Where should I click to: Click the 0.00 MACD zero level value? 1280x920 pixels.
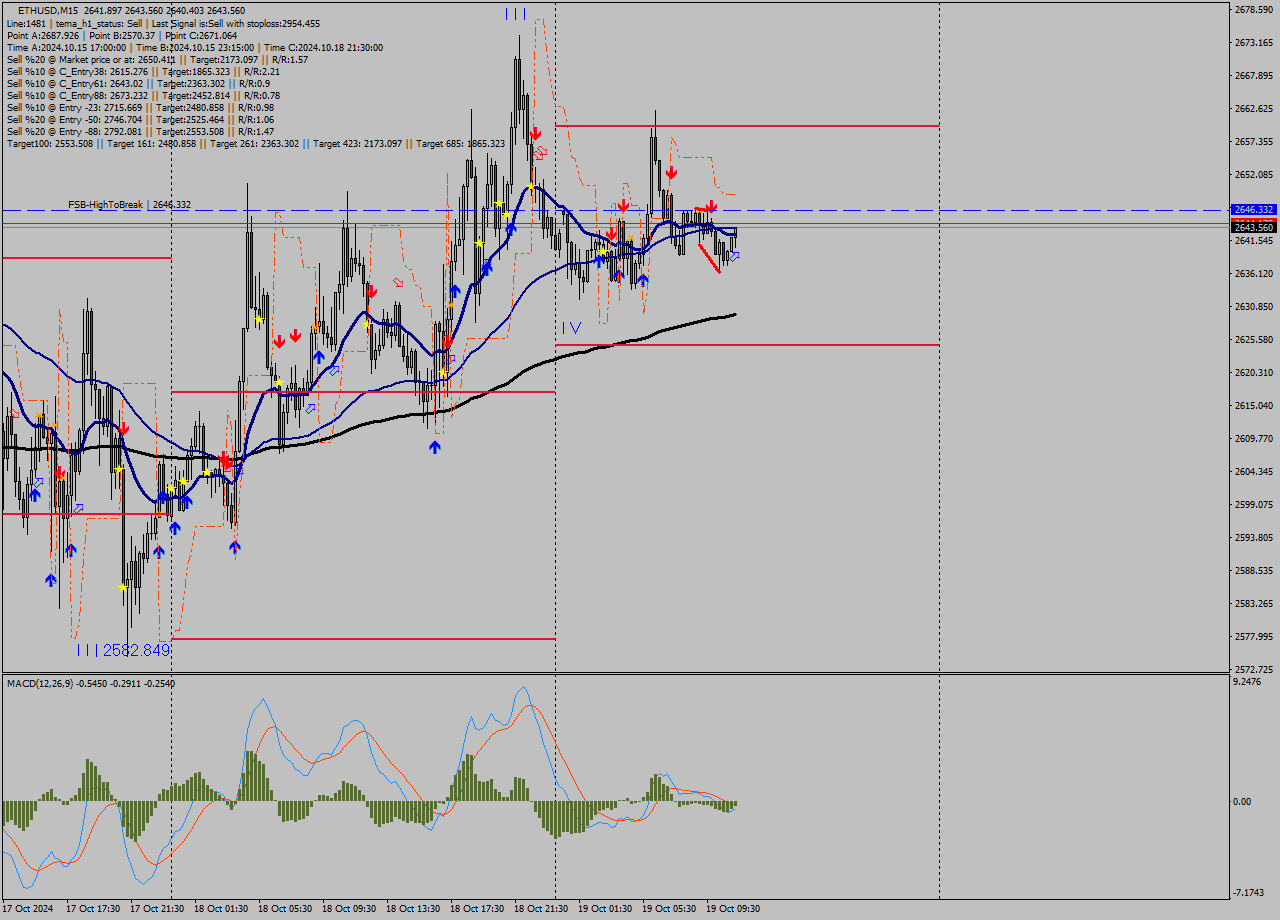pyautogui.click(x=1241, y=802)
